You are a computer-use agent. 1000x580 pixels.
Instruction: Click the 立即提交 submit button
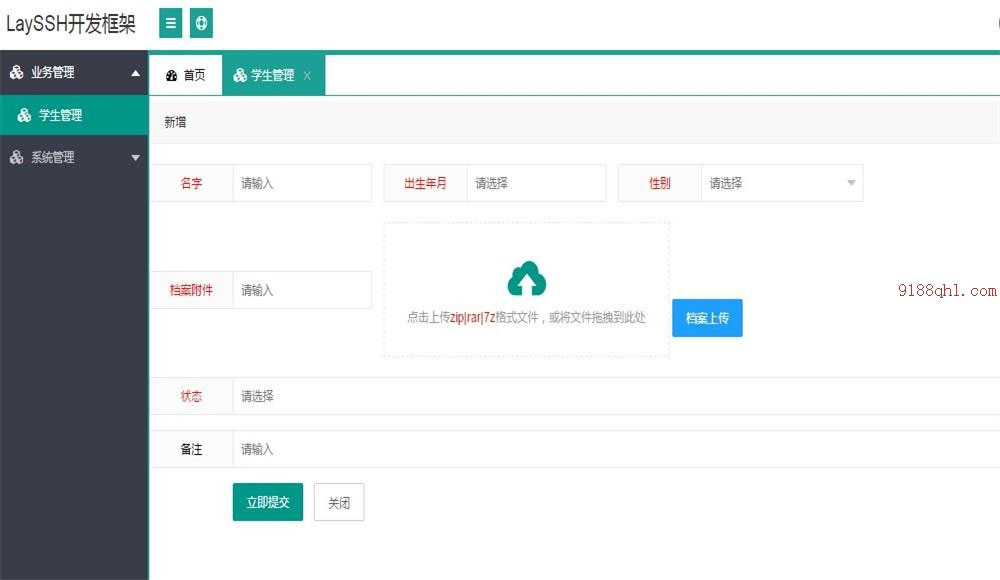[267, 501]
